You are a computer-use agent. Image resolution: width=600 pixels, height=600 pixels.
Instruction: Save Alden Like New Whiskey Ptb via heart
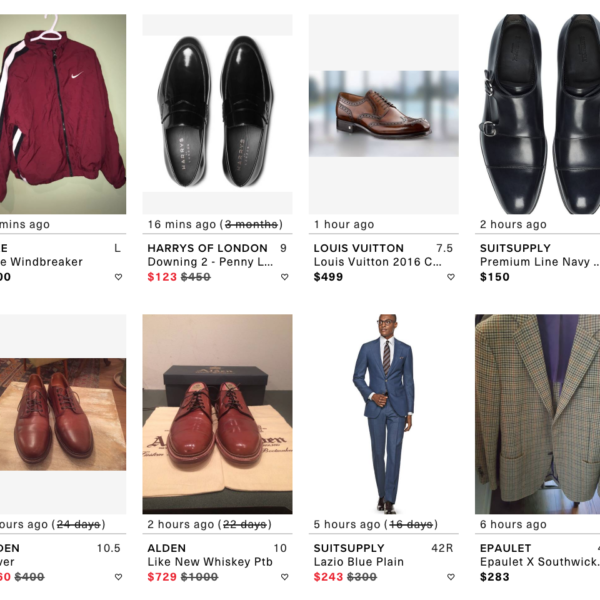(284, 577)
